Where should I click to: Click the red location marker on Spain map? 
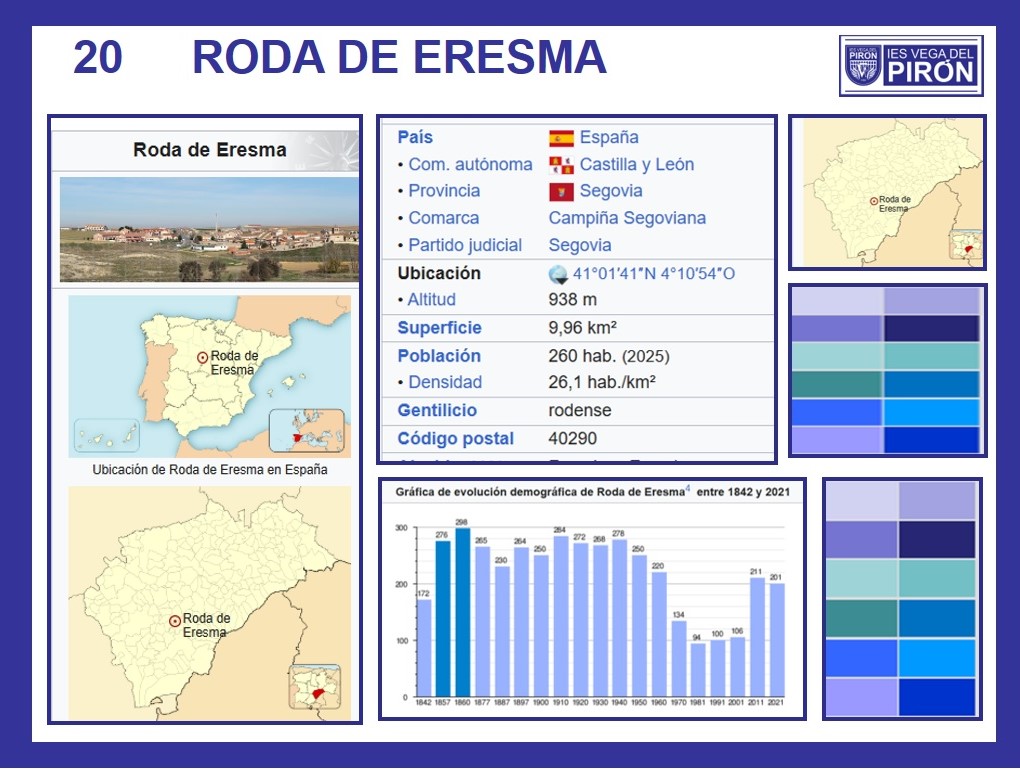202,357
